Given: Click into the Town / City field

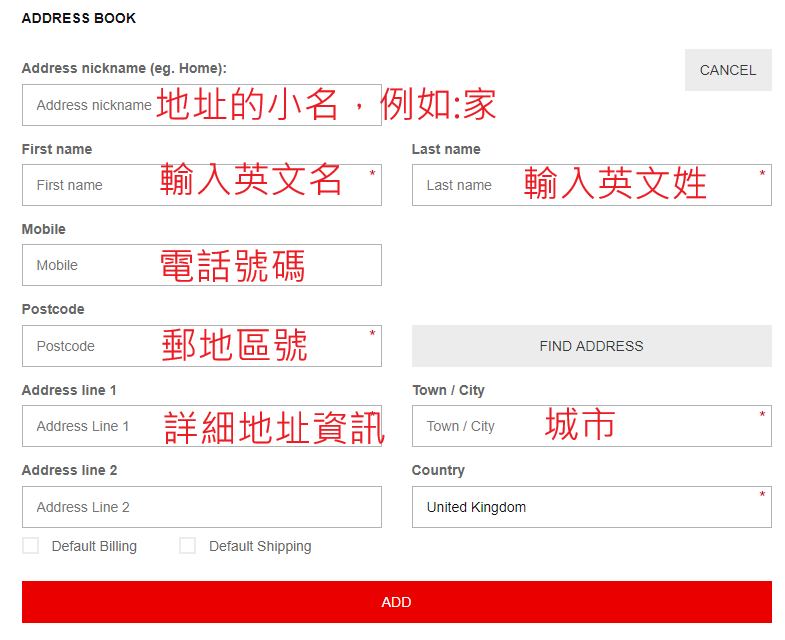Looking at the screenshot, I should [591, 426].
